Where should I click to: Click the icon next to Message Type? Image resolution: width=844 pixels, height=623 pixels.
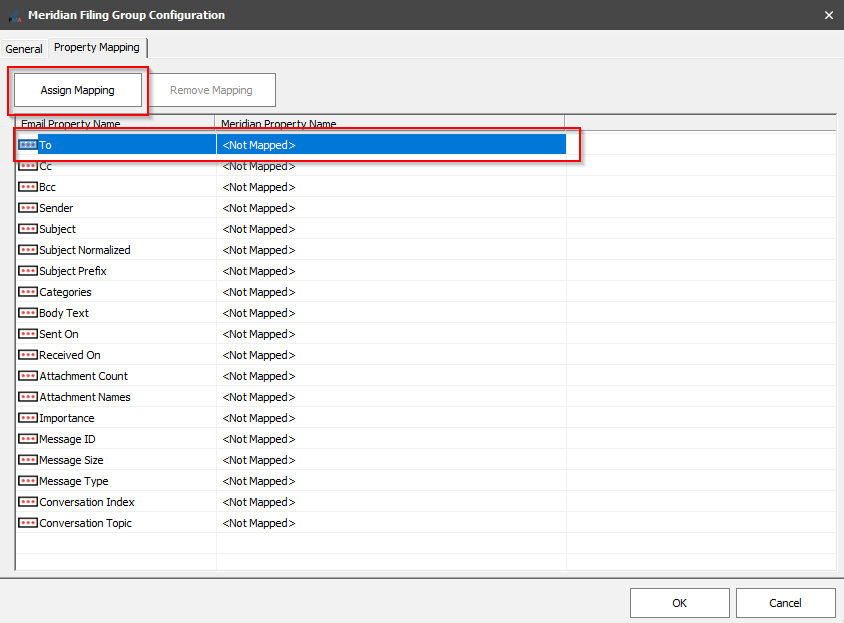pyautogui.click(x=27, y=481)
